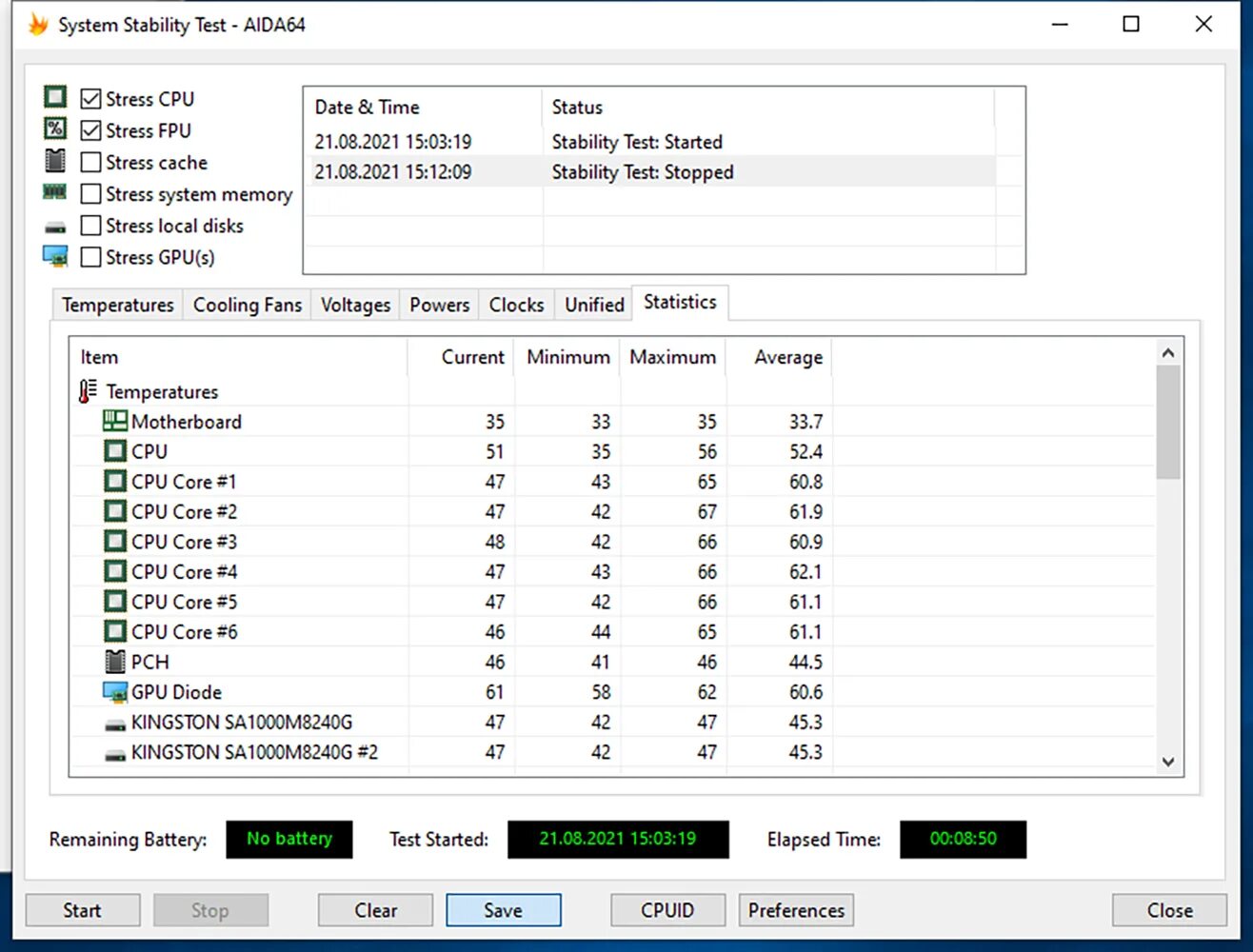This screenshot has width=1253, height=952.
Task: Click the KINGSTON SA1000M8240G #2 drive icon
Action: point(115,755)
